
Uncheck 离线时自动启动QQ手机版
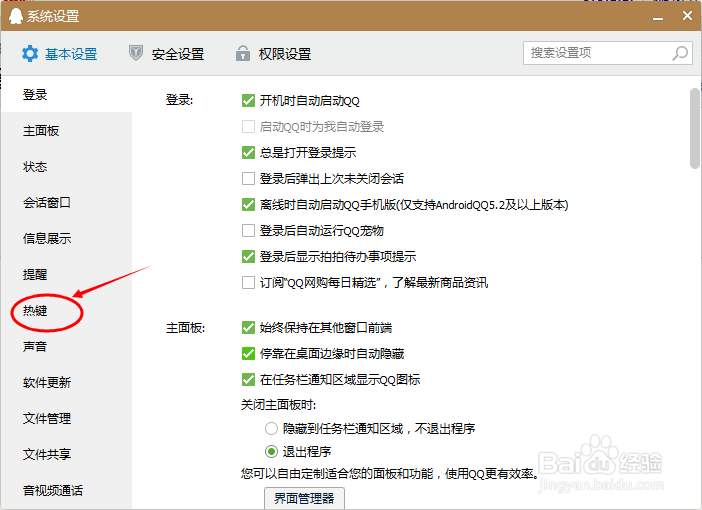(248, 205)
